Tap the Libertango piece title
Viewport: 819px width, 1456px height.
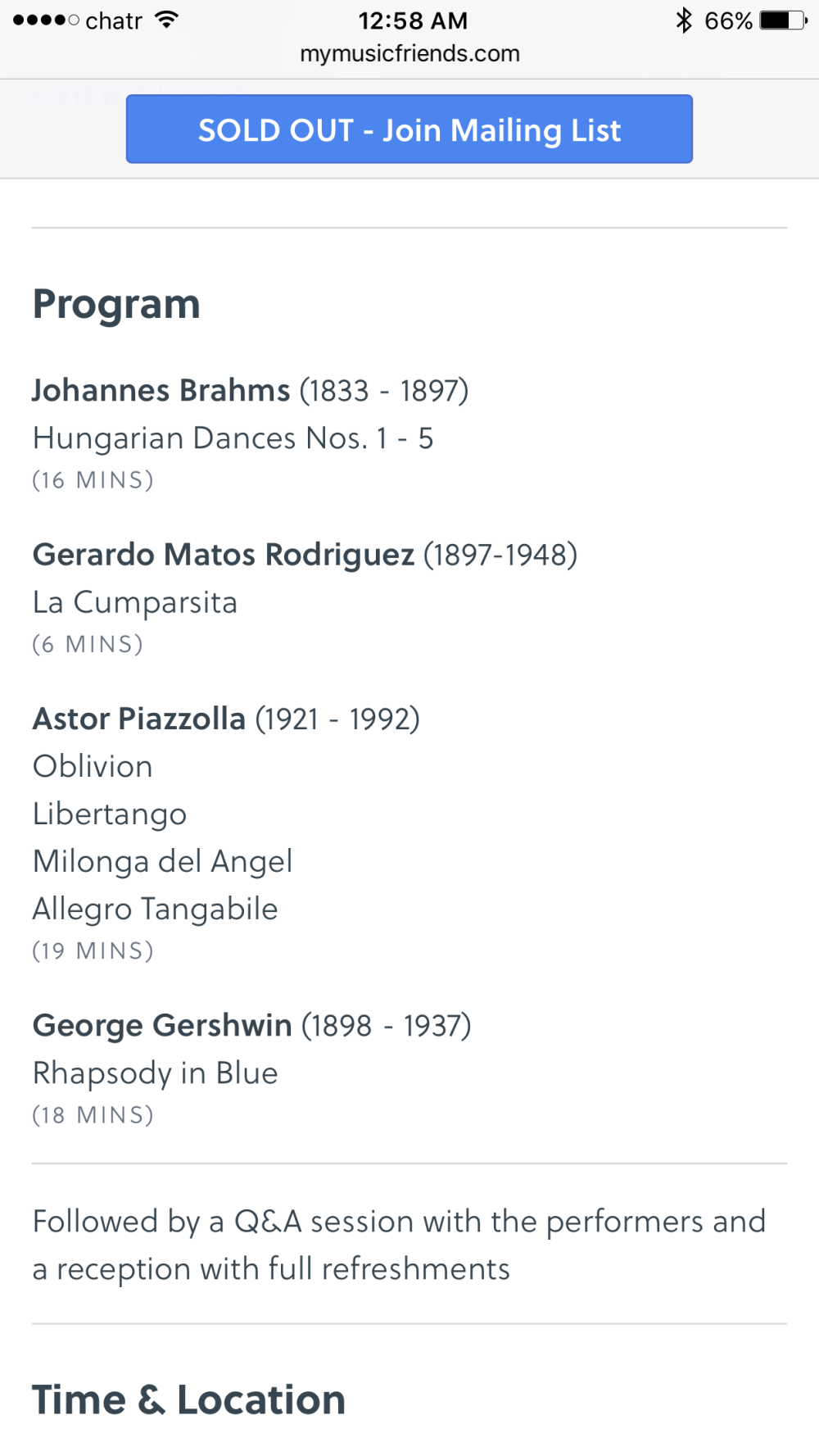[110, 814]
